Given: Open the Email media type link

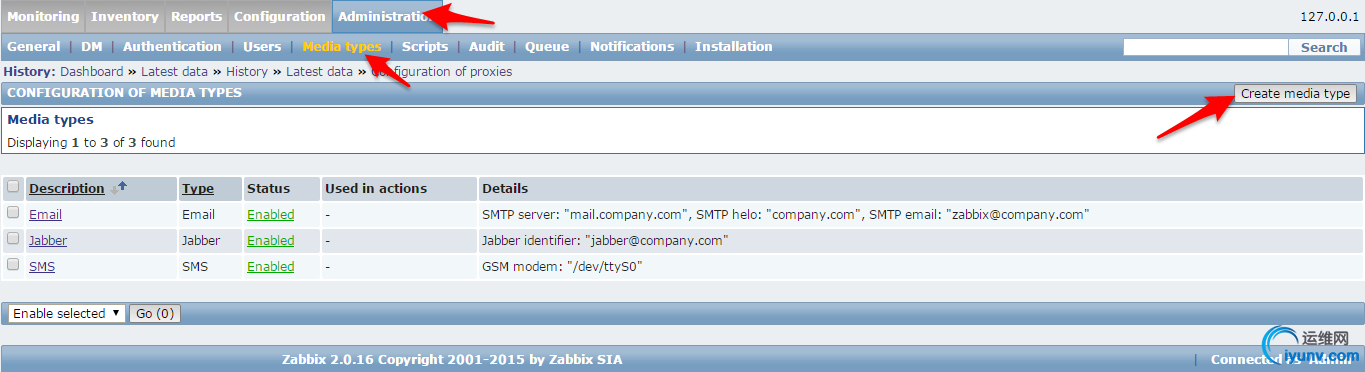Looking at the screenshot, I should (x=45, y=214).
